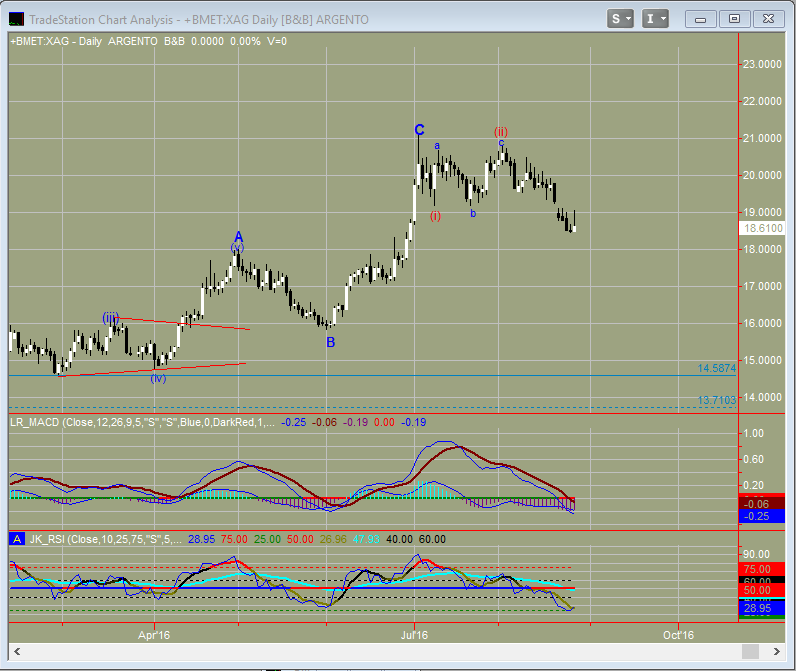796x671 pixels.
Task: Click the 13.7103 level label
Action: (716, 400)
